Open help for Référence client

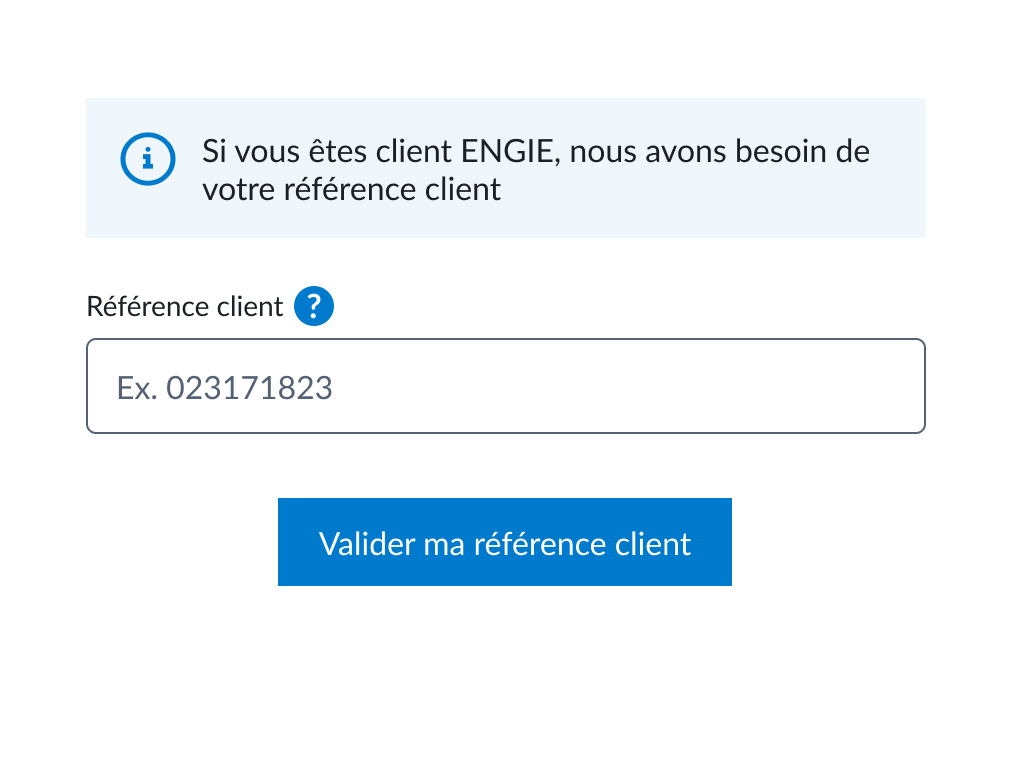pyautogui.click(x=314, y=306)
